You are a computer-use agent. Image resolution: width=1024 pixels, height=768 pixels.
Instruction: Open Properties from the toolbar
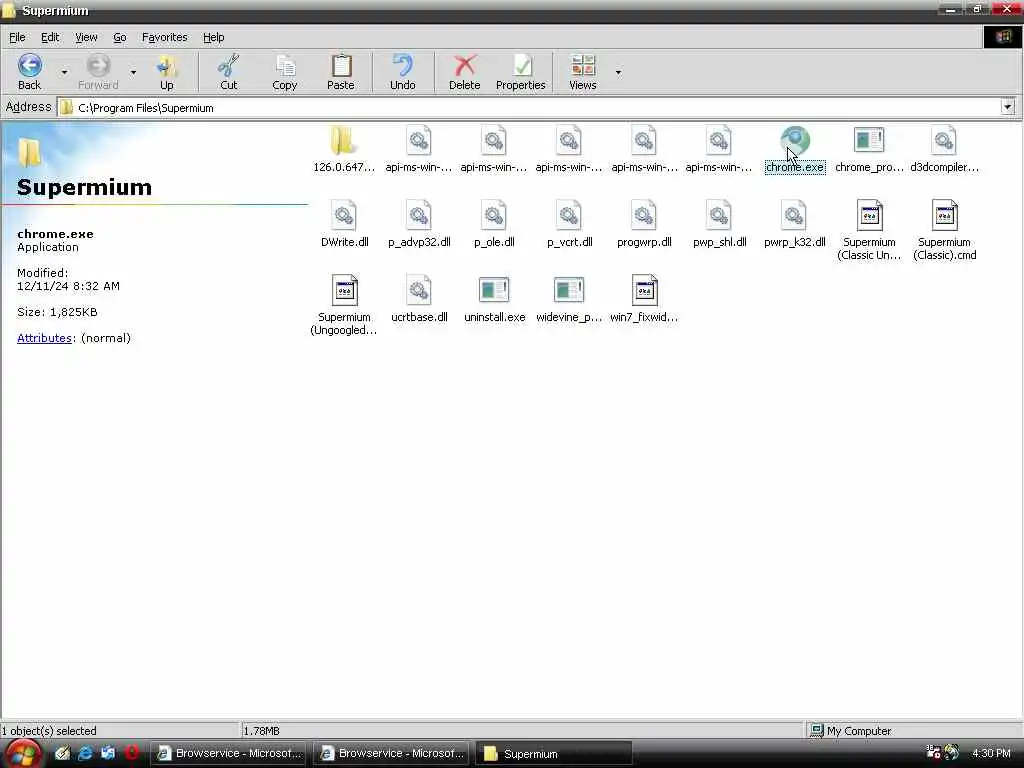(x=520, y=72)
